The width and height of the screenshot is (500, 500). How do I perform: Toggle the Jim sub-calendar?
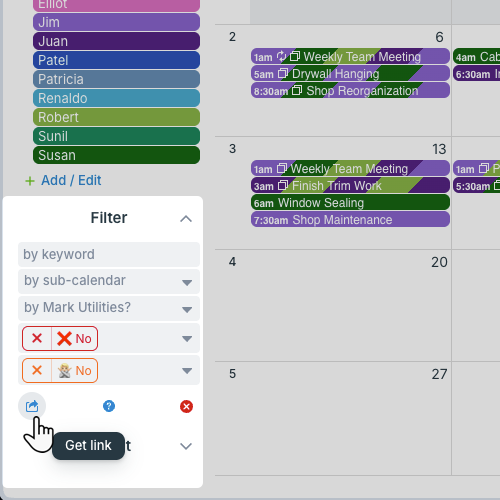coord(116,22)
